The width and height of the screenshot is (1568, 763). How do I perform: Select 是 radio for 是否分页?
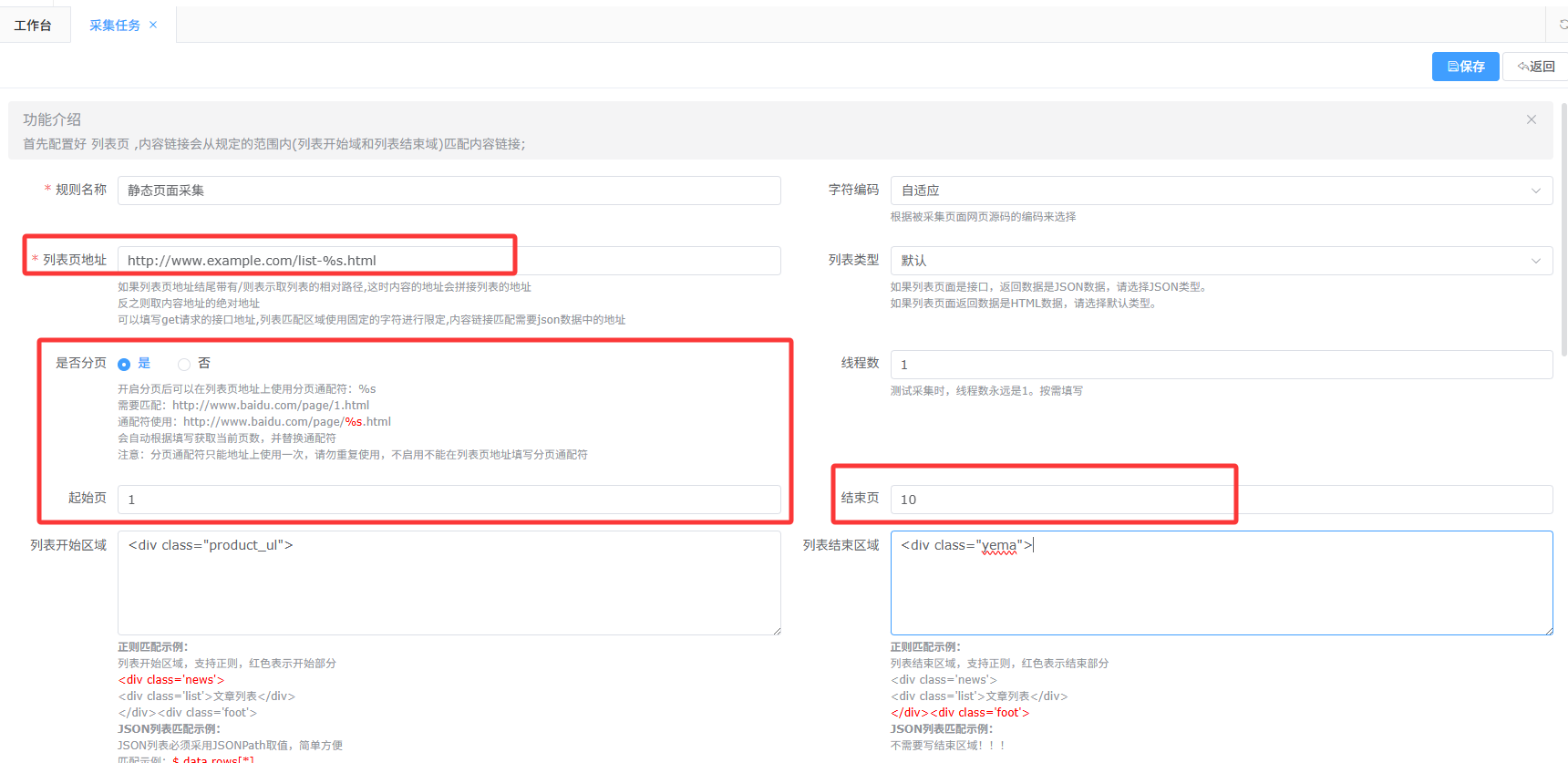[124, 364]
